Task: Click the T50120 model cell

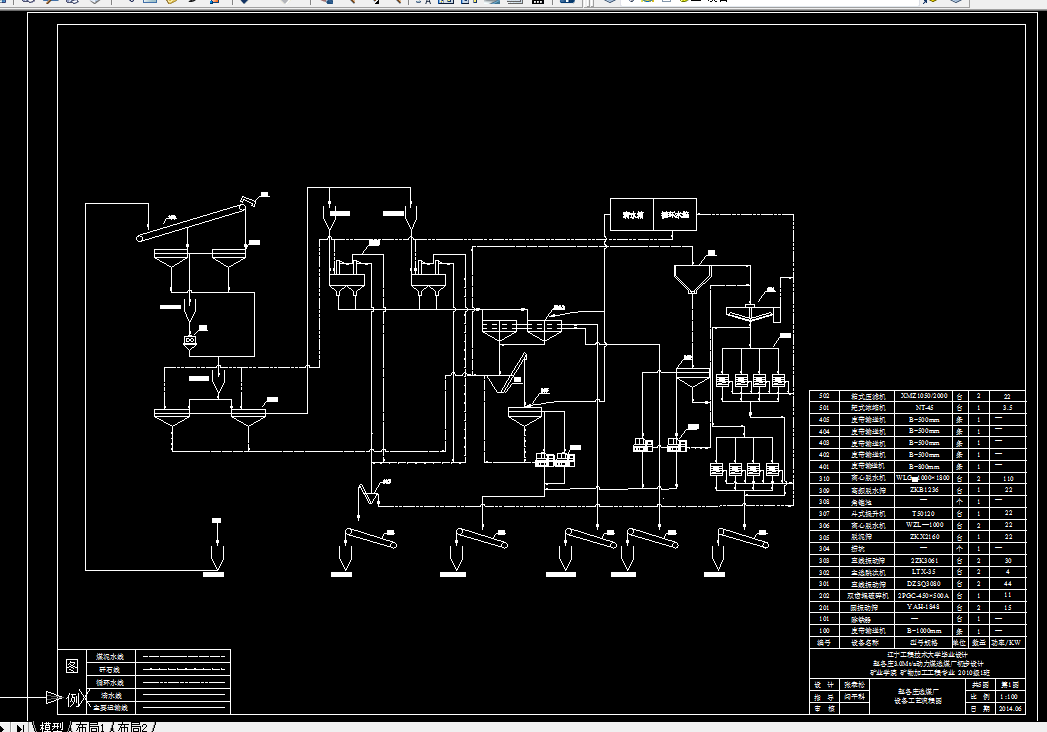Action: [923, 513]
